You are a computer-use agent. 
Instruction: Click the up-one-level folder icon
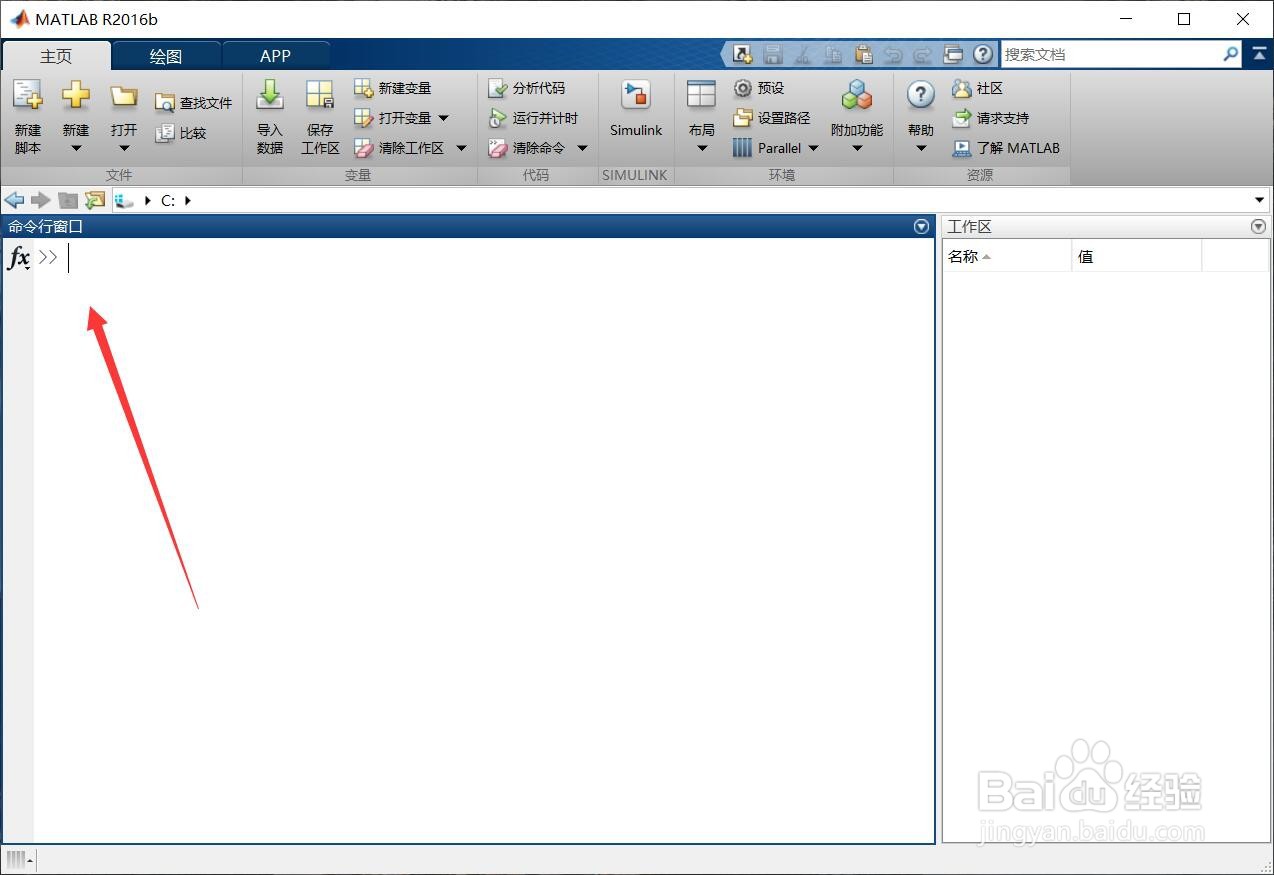68,200
